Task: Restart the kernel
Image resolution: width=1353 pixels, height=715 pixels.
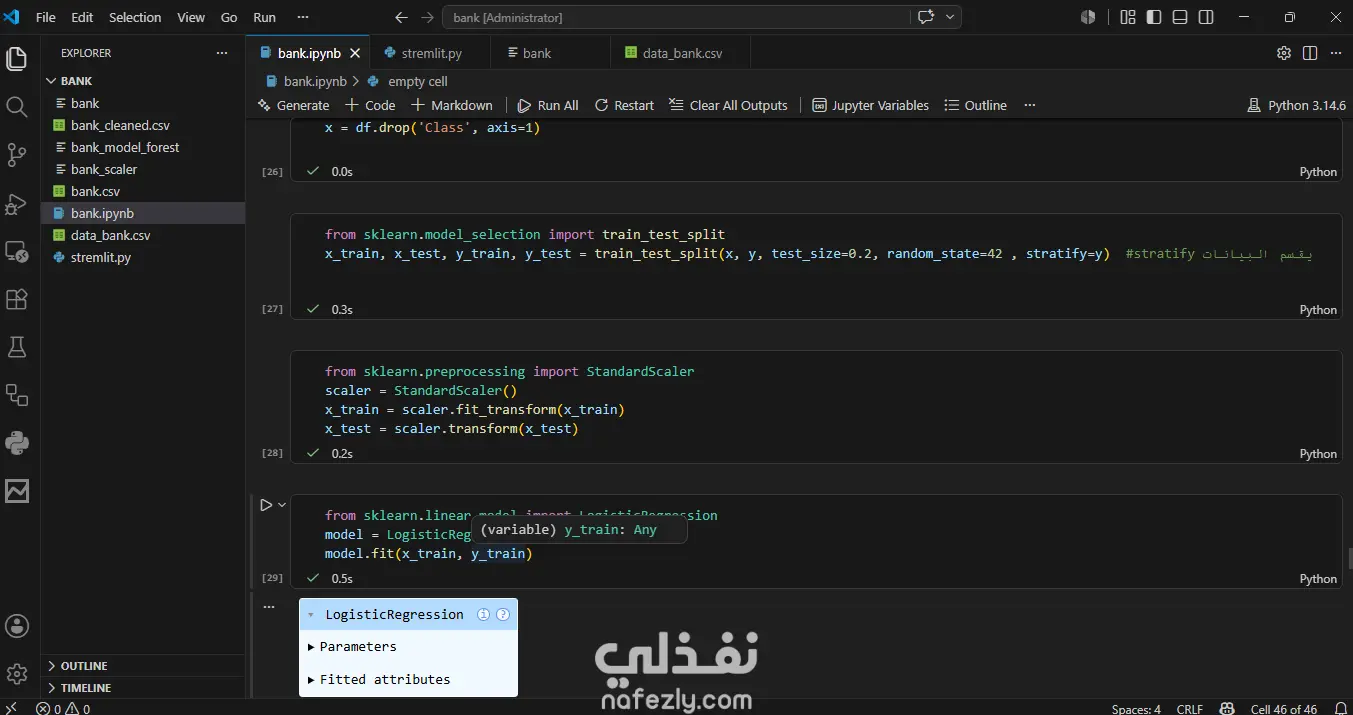Action: (x=624, y=105)
